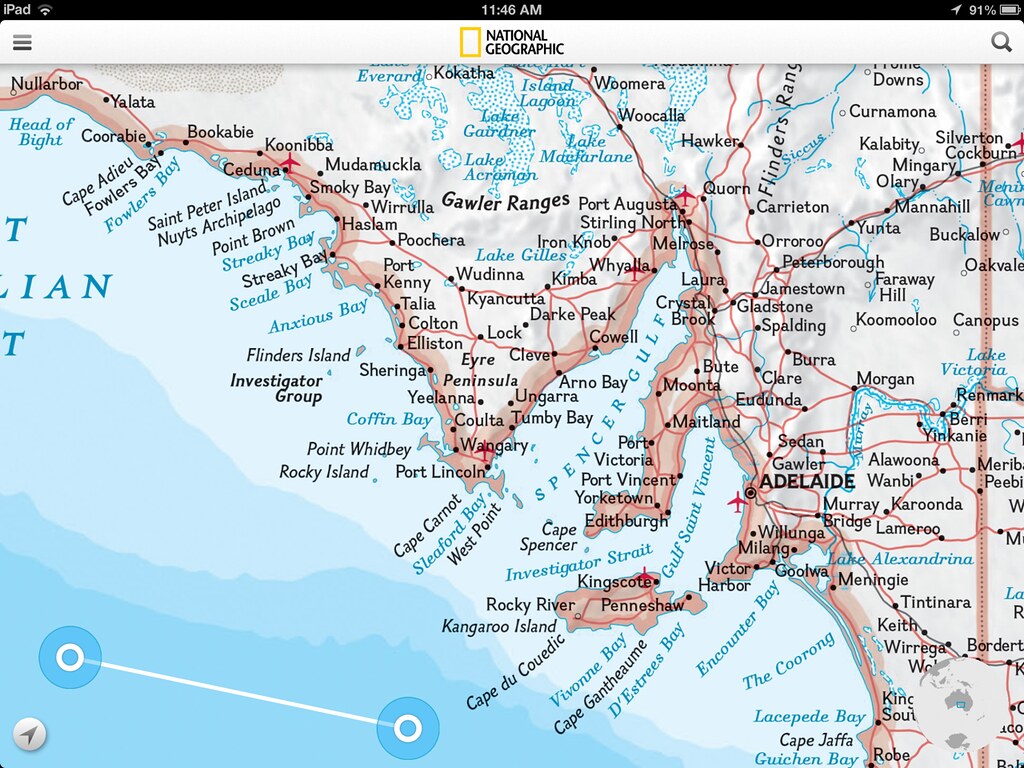The width and height of the screenshot is (1024, 768).
Task: Tap the Adelaide airport plane icon
Action: pyautogui.click(x=736, y=502)
